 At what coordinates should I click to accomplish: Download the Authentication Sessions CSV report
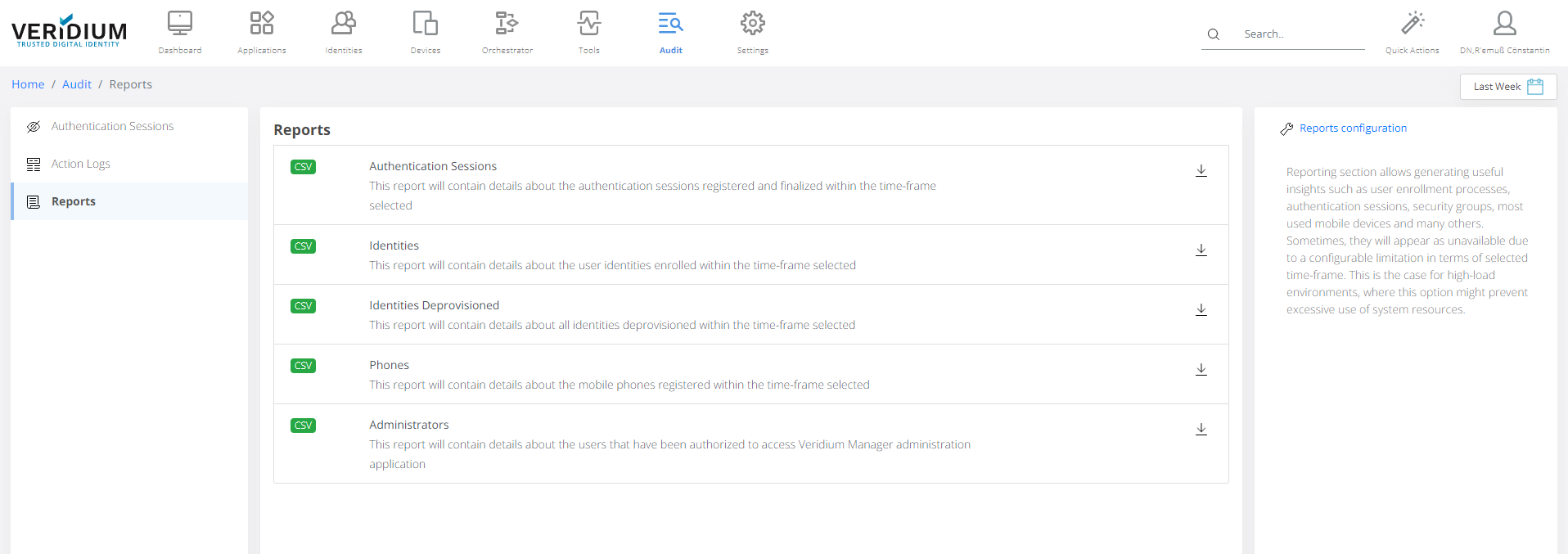(x=1201, y=170)
